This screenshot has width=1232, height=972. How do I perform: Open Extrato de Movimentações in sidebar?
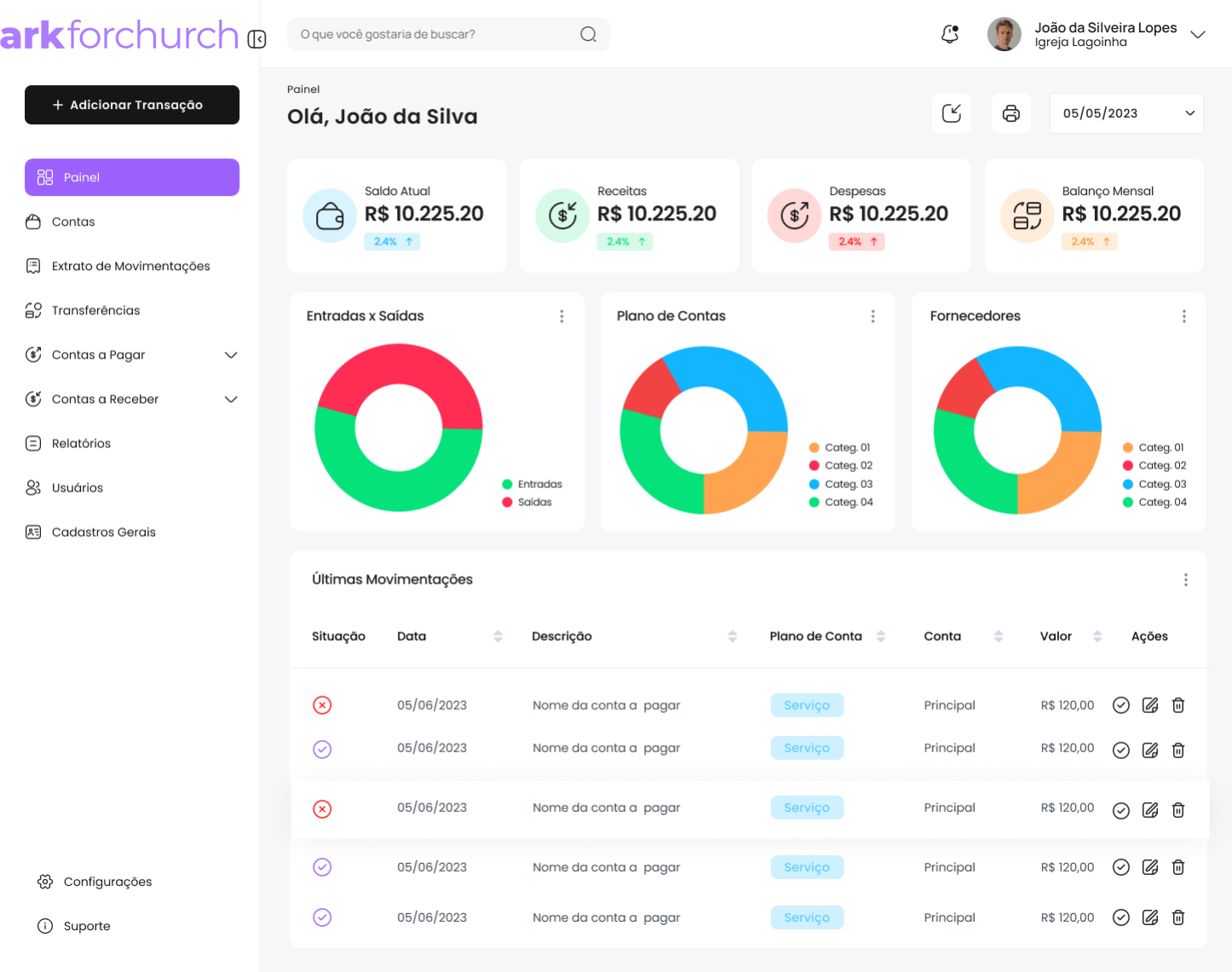pos(130,266)
